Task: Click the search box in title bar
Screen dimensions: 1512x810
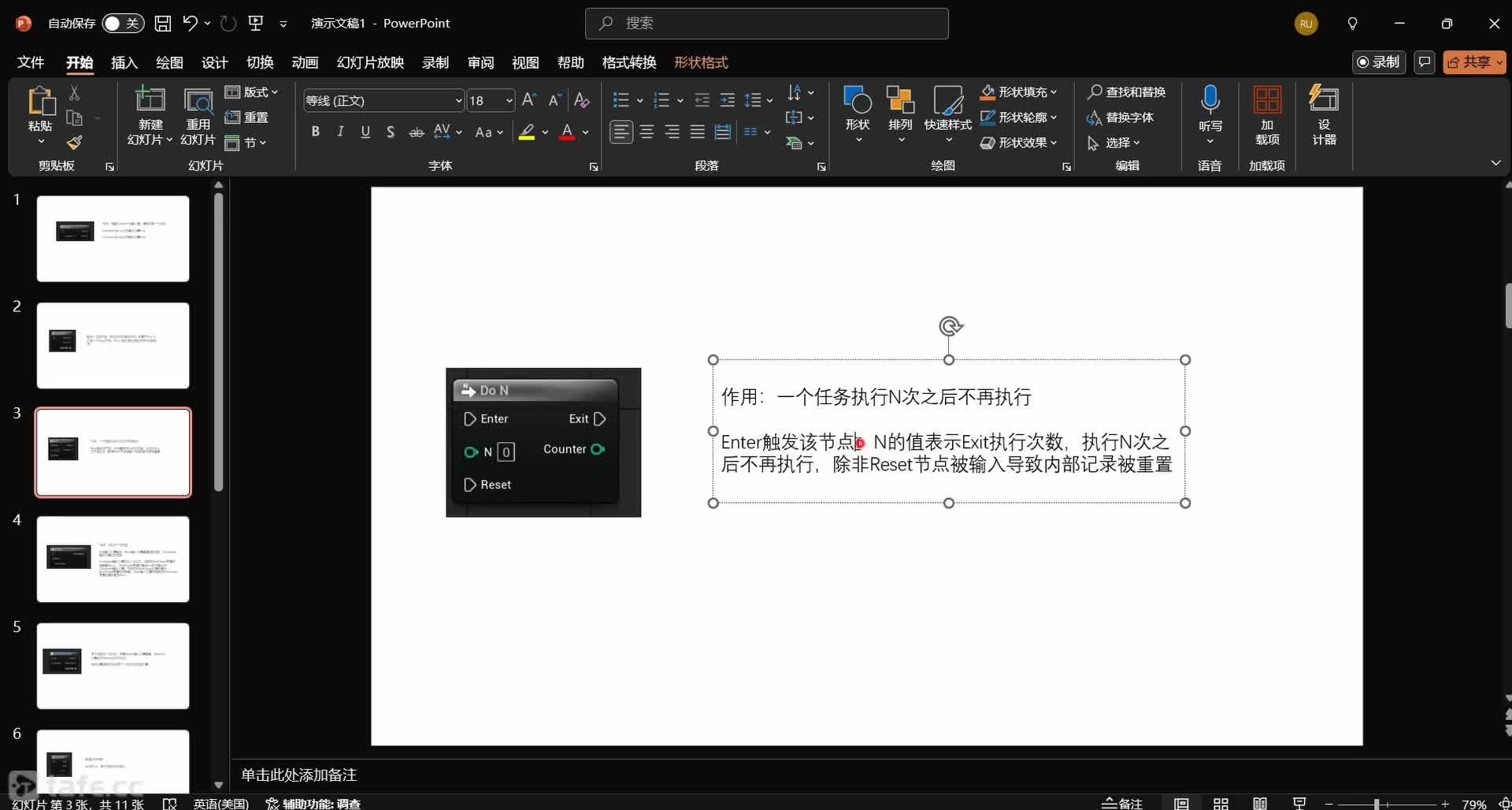Action: (x=766, y=24)
